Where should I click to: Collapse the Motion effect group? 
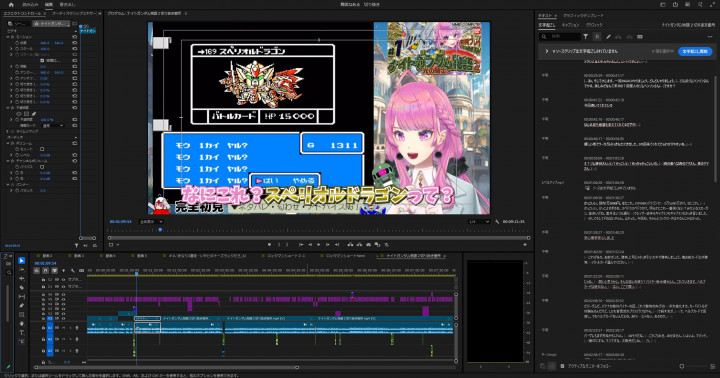coord(7,37)
